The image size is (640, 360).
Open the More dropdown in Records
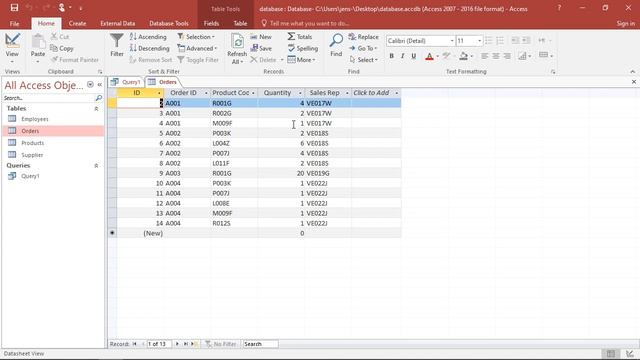(302, 60)
